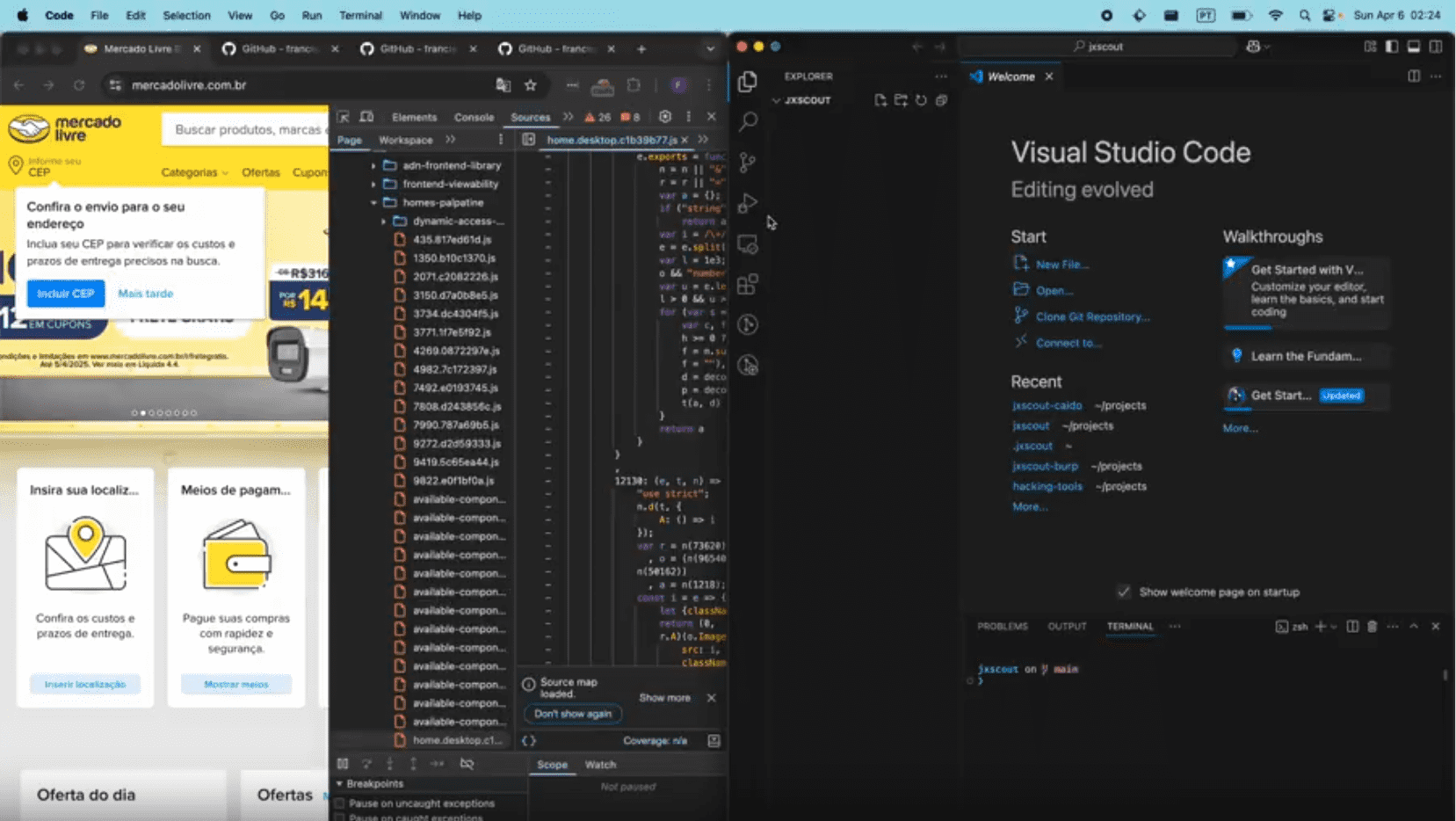Open the Categorias dropdown on Mercado Livre

coord(194,172)
